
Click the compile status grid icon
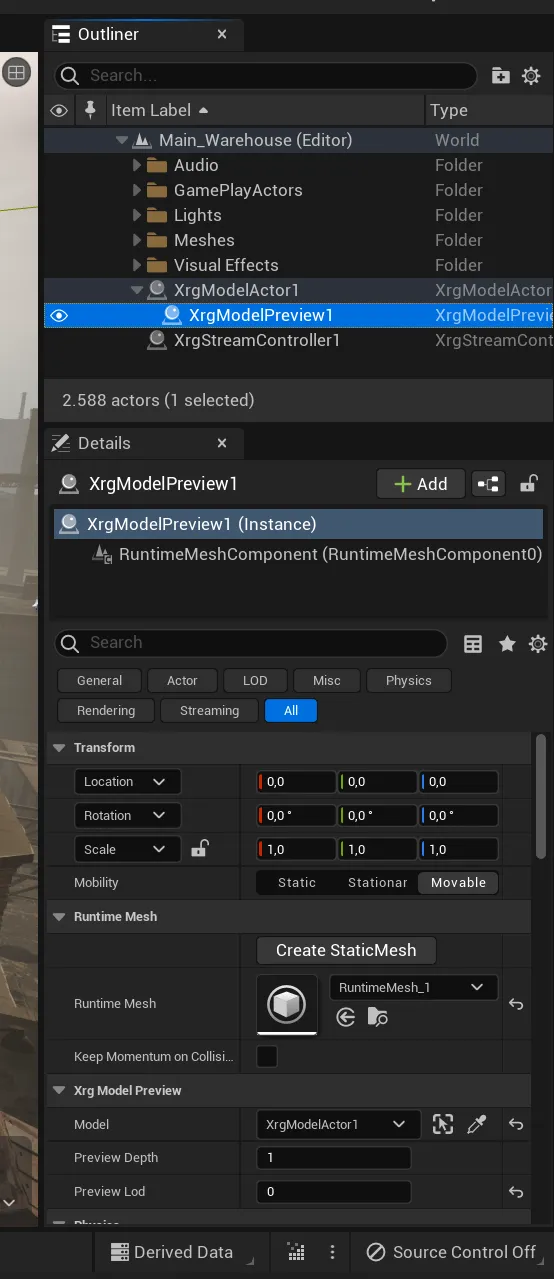click(296, 1252)
